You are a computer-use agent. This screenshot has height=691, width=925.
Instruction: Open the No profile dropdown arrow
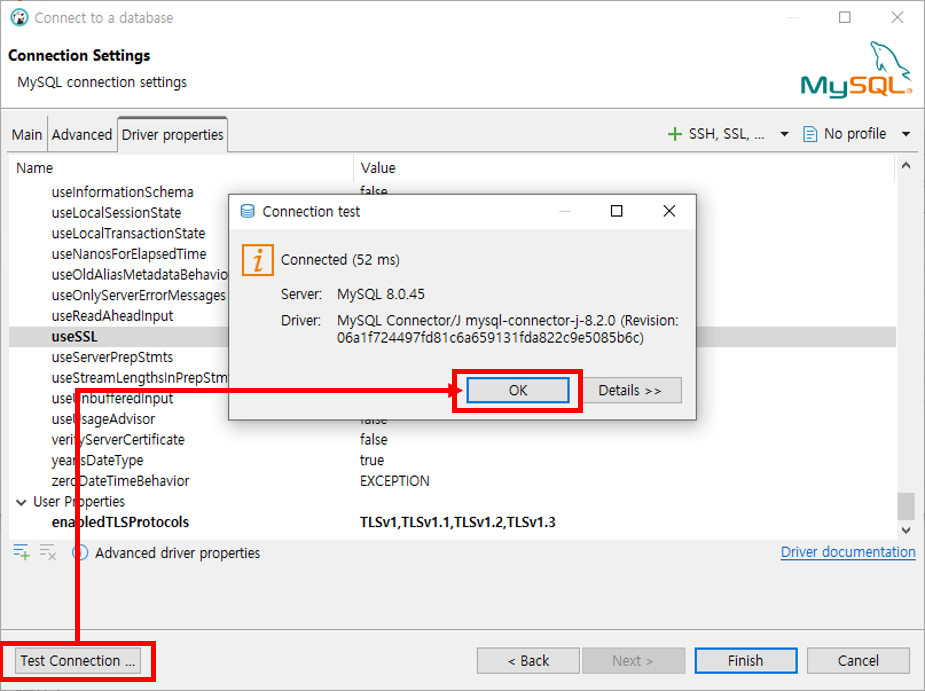(906, 135)
